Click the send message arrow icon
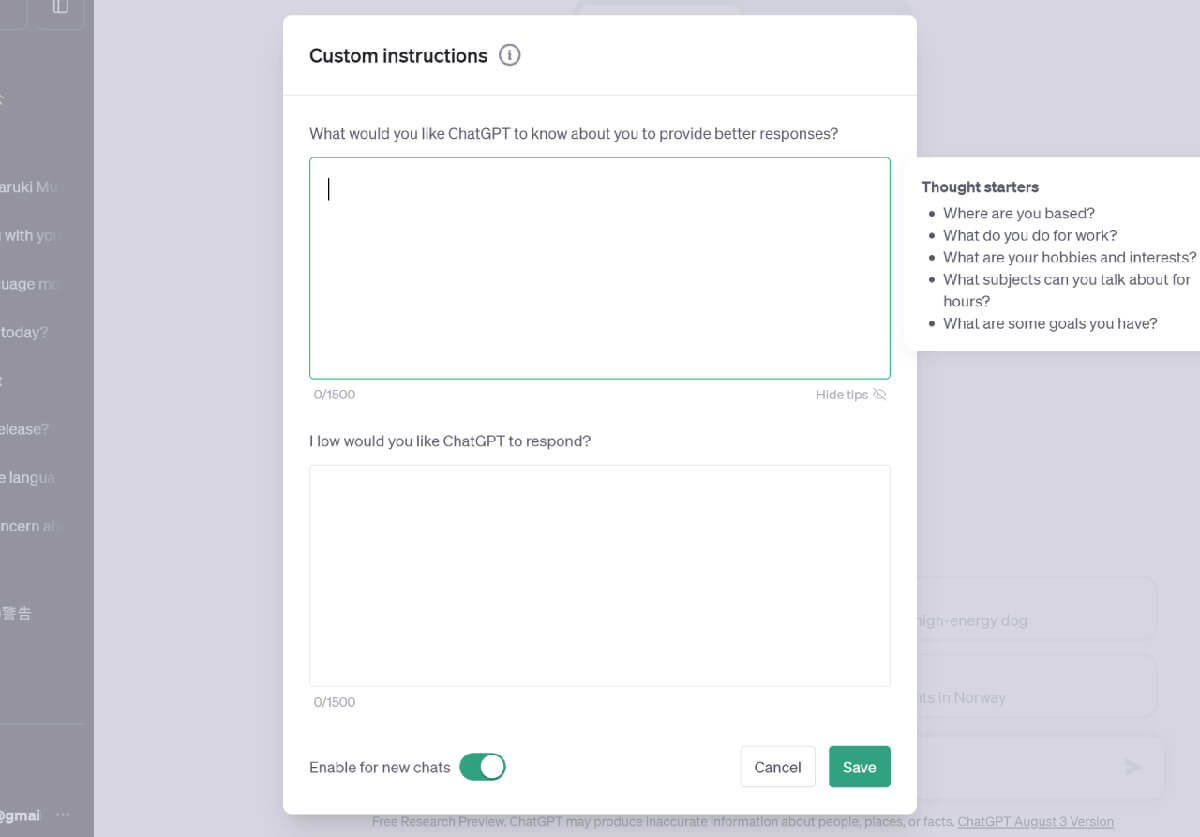 pos(1133,767)
